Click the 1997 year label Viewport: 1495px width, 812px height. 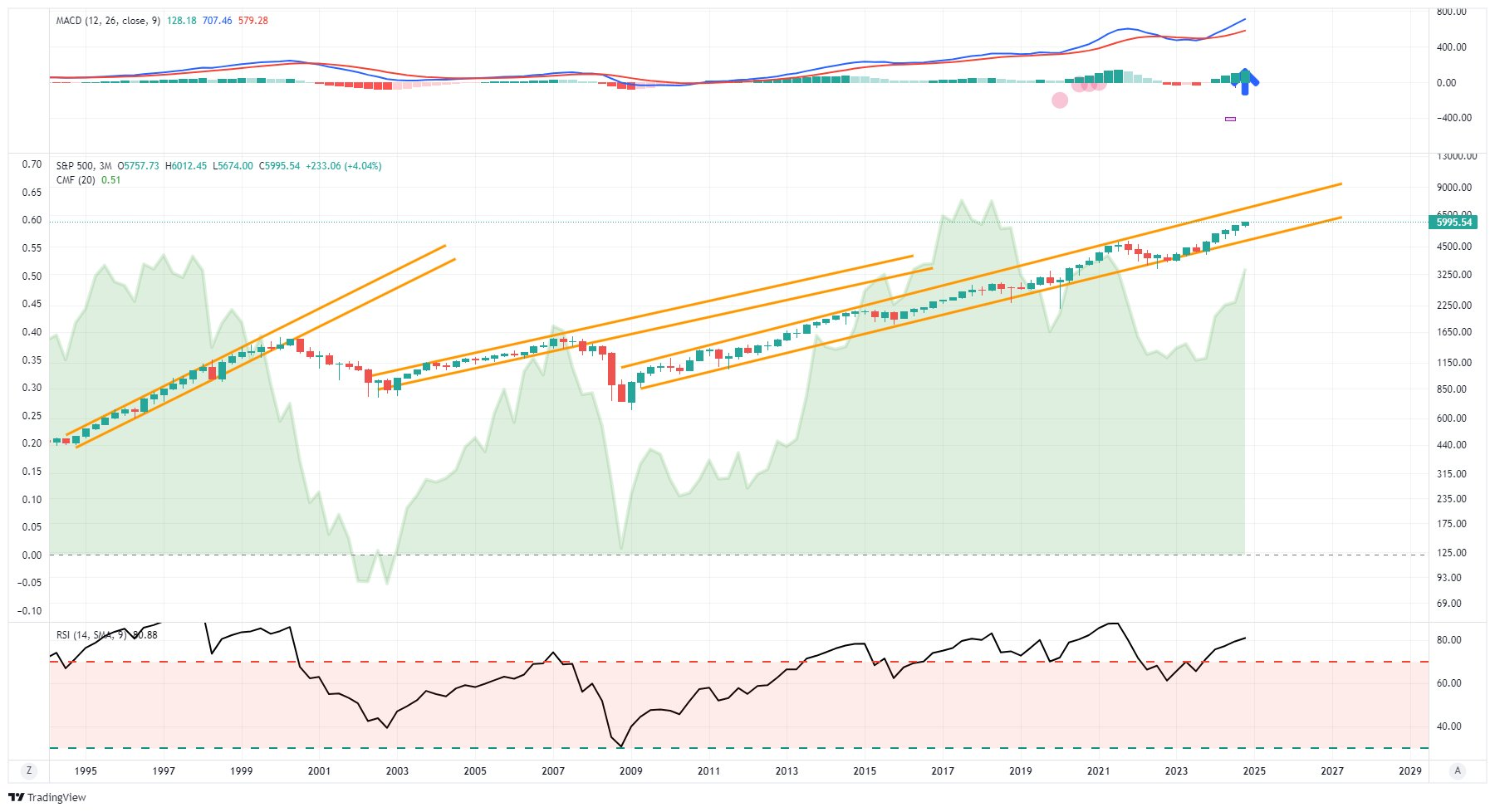(x=164, y=770)
